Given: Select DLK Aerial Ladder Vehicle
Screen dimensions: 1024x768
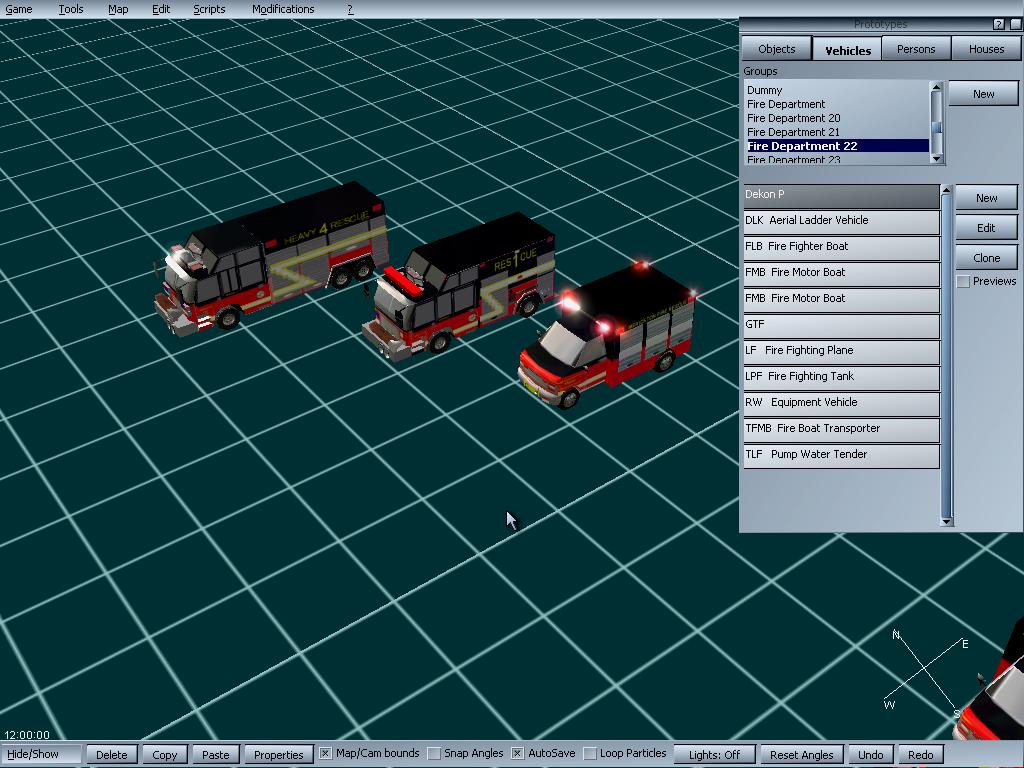Looking at the screenshot, I should (x=841, y=221).
